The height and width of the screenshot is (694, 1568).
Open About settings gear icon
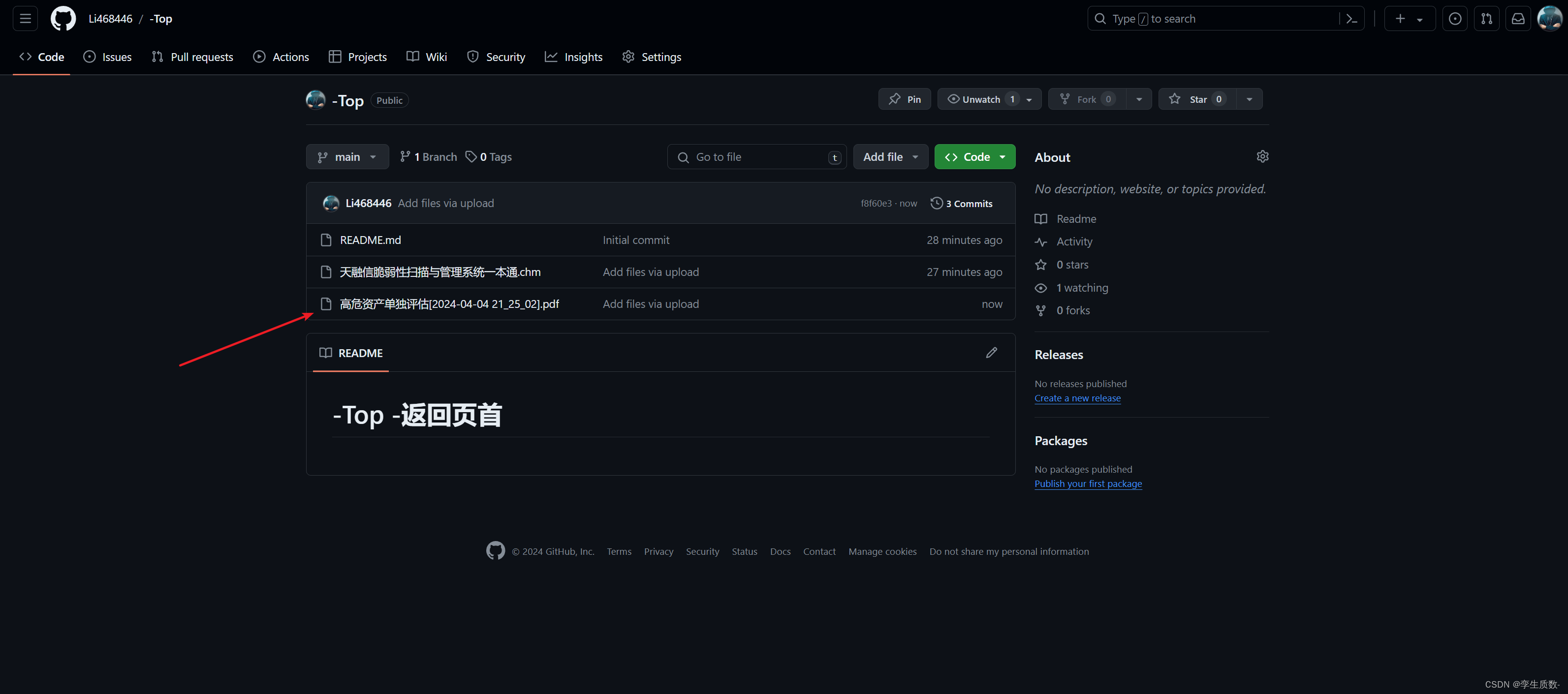(x=1262, y=156)
